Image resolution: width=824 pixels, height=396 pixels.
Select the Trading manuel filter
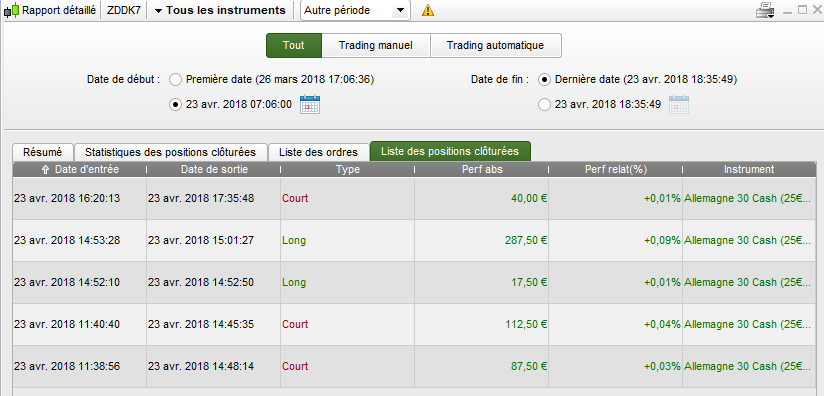pos(376,45)
